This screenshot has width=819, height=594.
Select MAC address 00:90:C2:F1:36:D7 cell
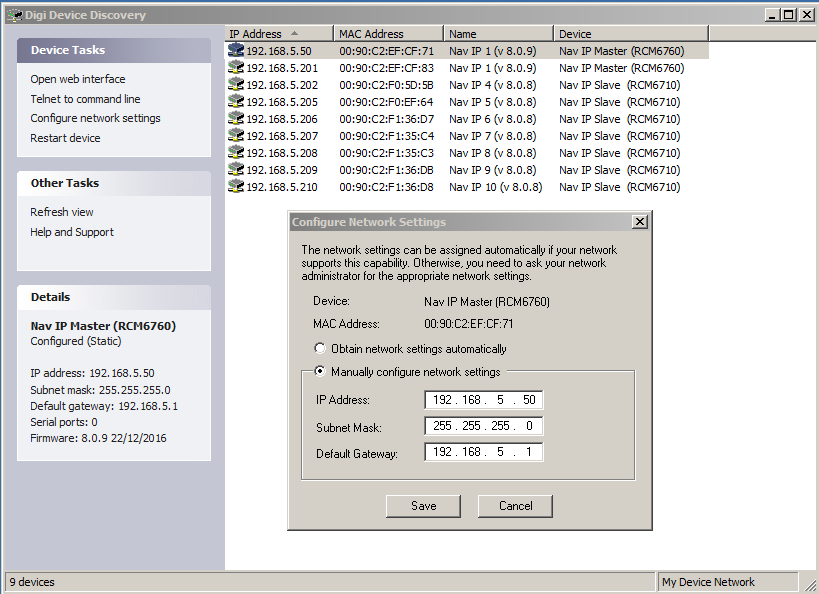[387, 119]
